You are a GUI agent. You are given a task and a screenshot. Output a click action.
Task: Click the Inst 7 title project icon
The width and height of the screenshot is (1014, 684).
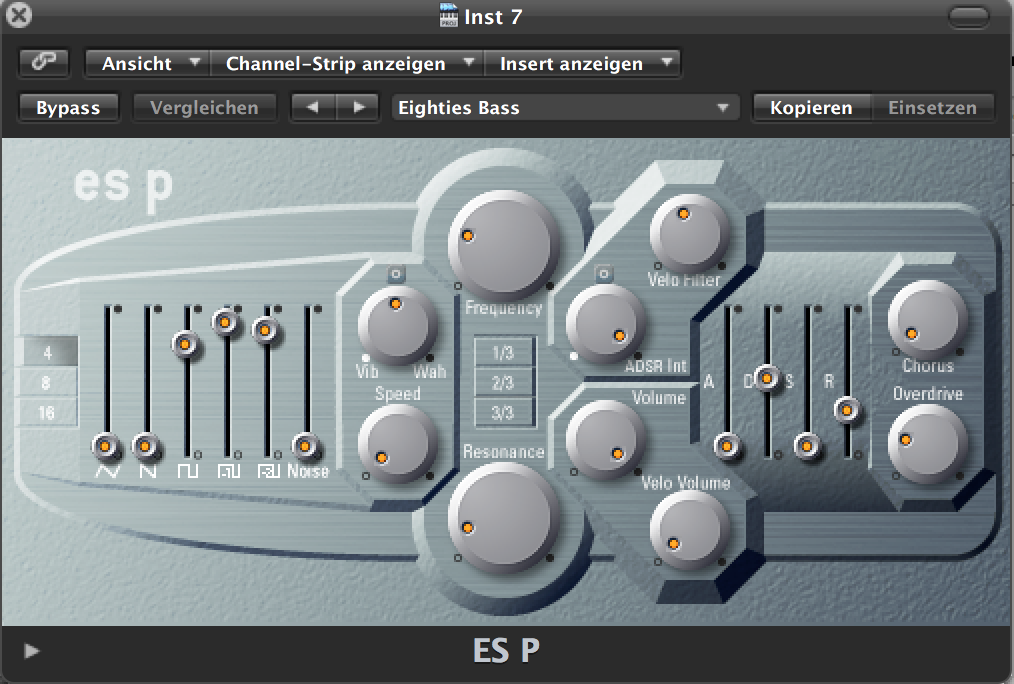[x=448, y=16]
